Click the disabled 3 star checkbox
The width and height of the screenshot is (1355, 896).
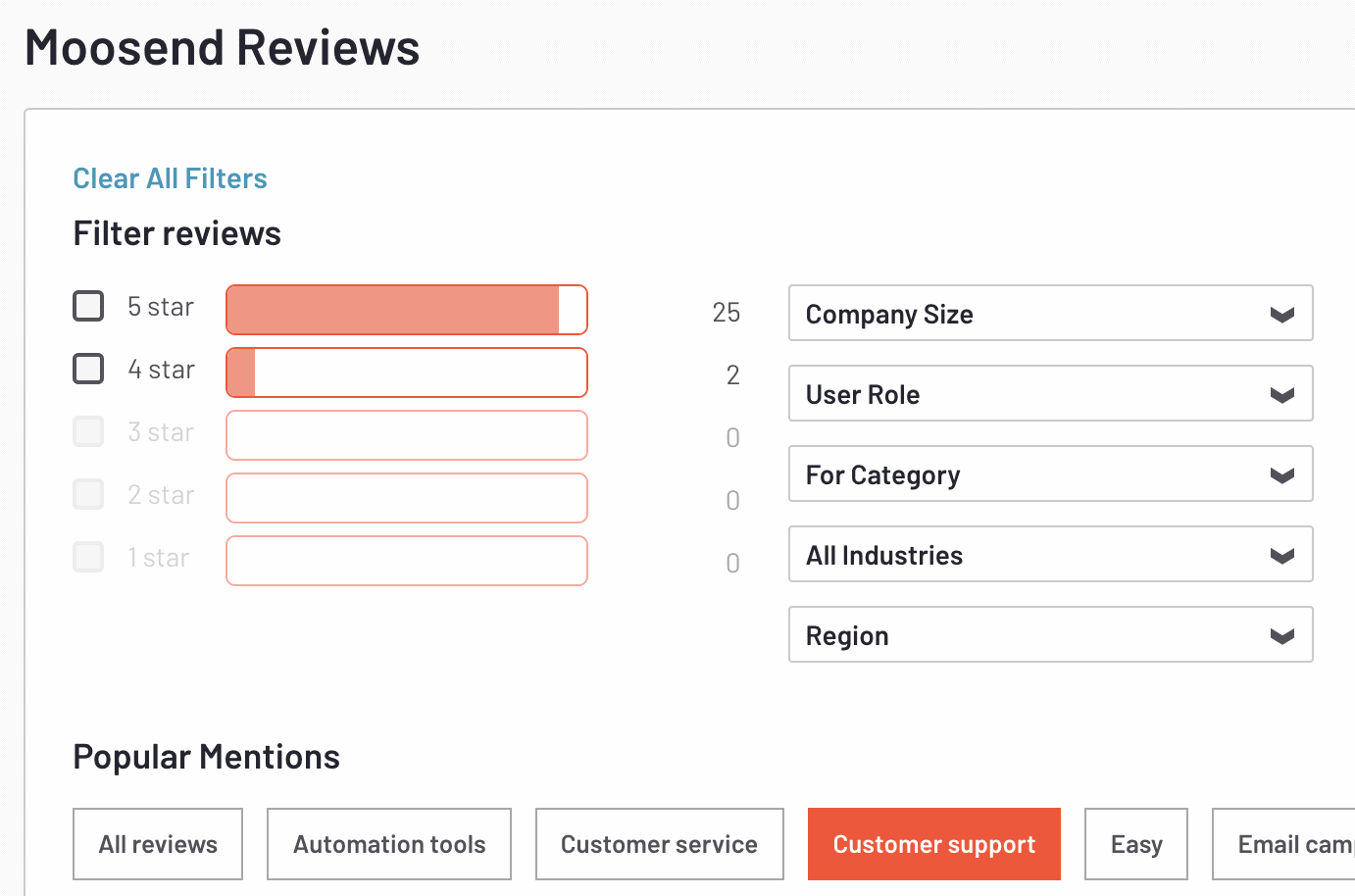click(x=88, y=431)
